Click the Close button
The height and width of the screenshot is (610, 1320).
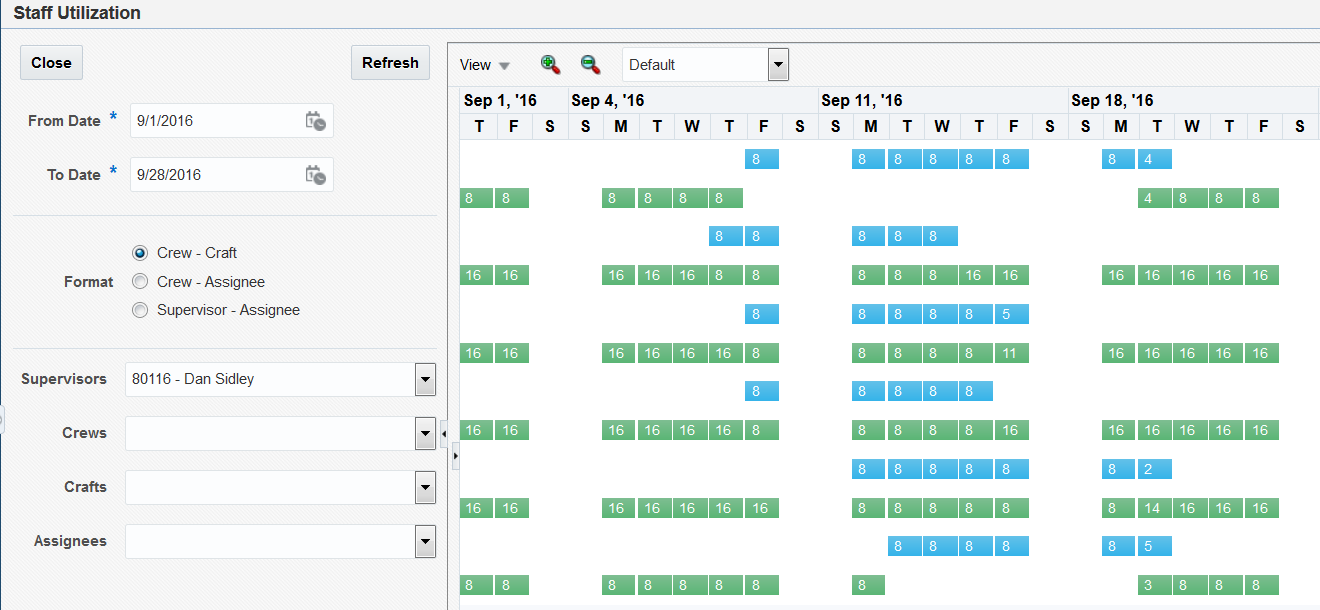[51, 62]
